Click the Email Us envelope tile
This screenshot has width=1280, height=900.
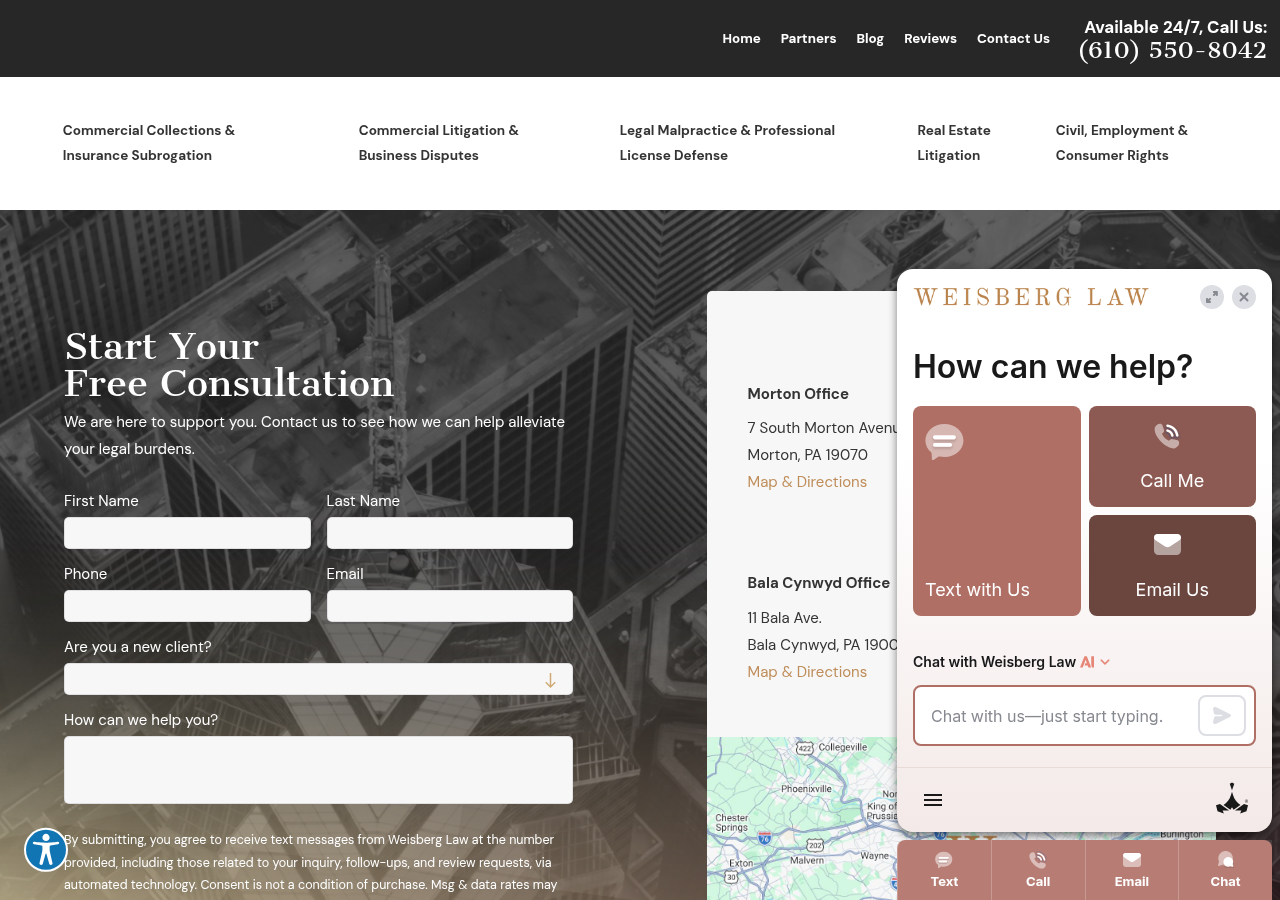point(1172,565)
